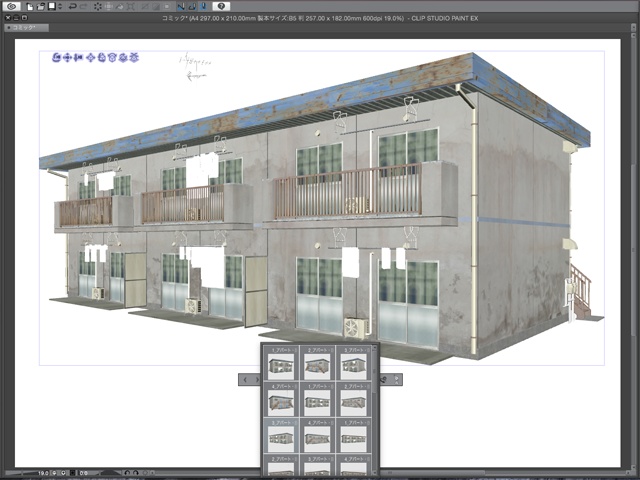This screenshot has height=480, width=640.
Task: Open the Help question mark icon
Action: pos(221,6)
